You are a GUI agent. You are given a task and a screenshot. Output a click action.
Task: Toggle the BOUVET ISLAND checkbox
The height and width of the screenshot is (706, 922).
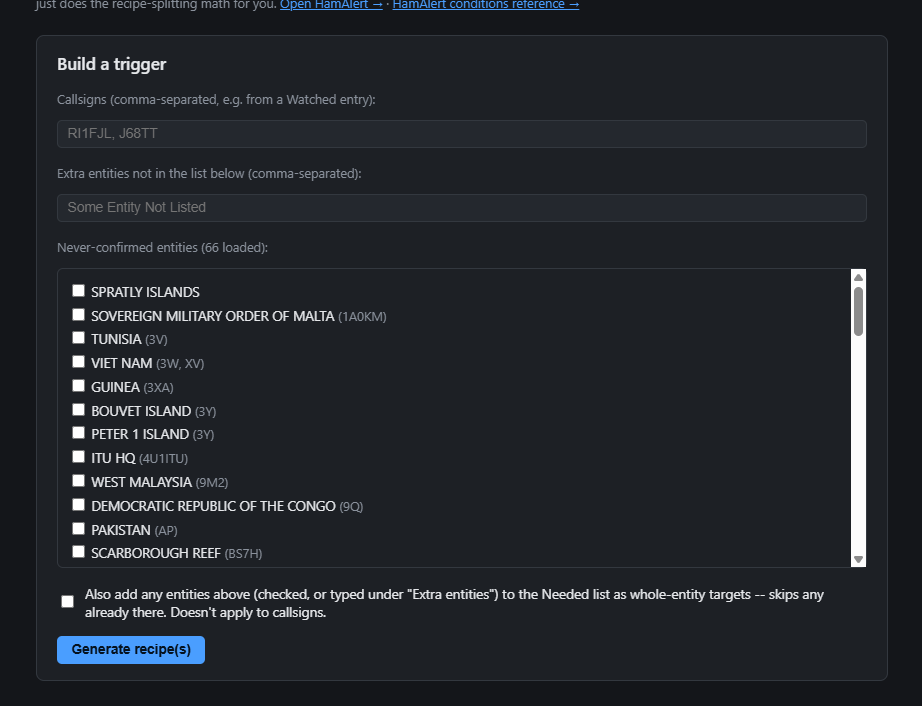coord(78,409)
